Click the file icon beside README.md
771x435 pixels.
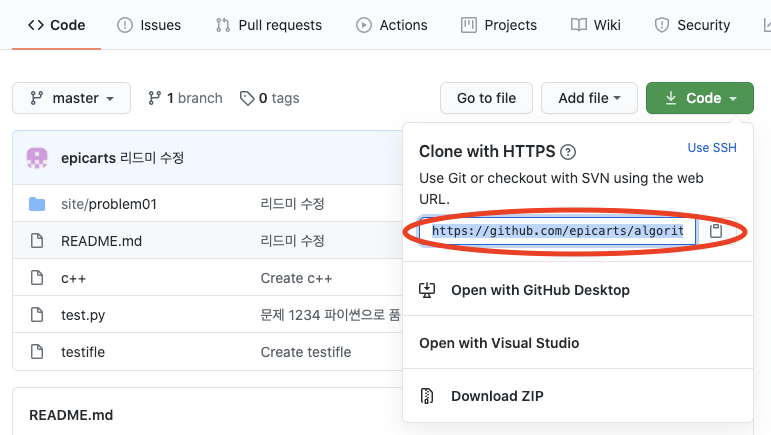tap(37, 241)
